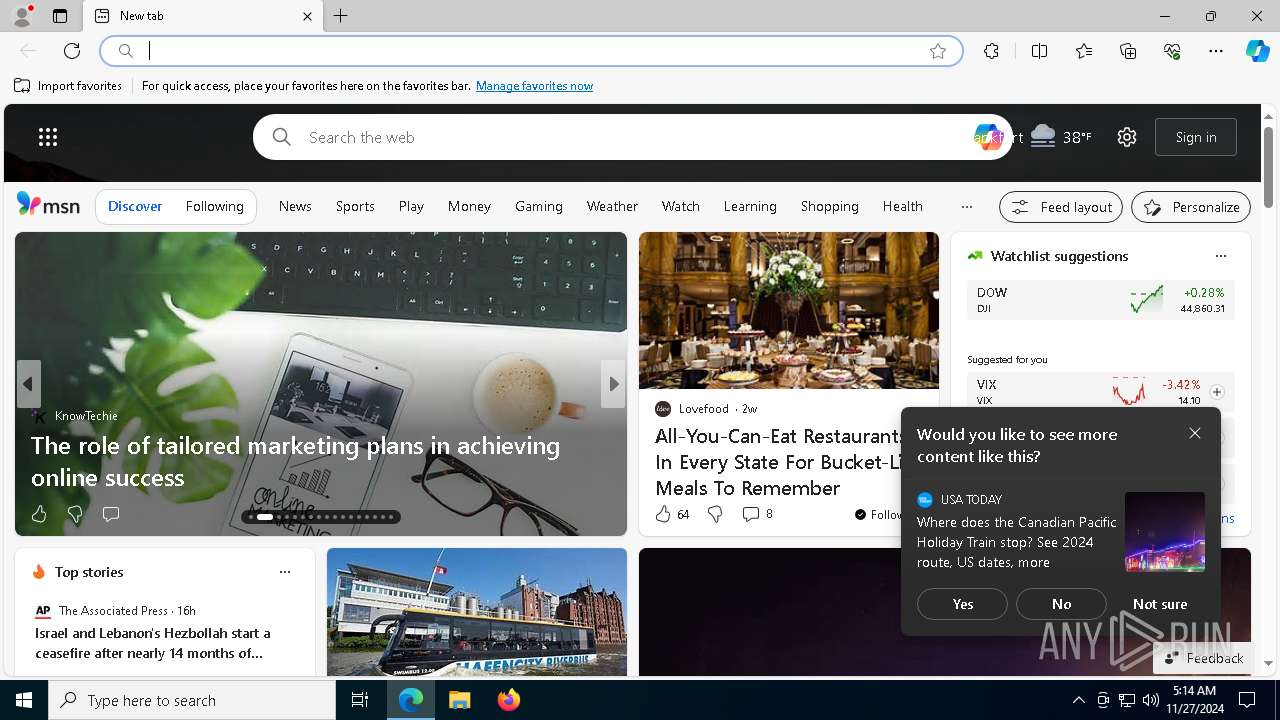Like the KnowTechie marketing article
Screen dimensions: 1280x720
39,514
